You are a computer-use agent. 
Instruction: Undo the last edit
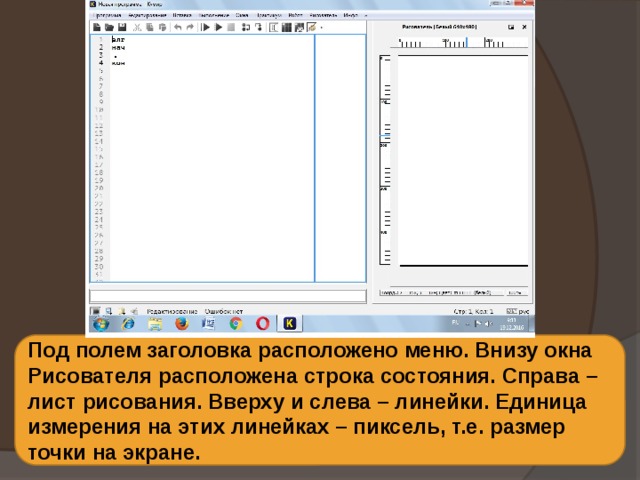pos(178,27)
